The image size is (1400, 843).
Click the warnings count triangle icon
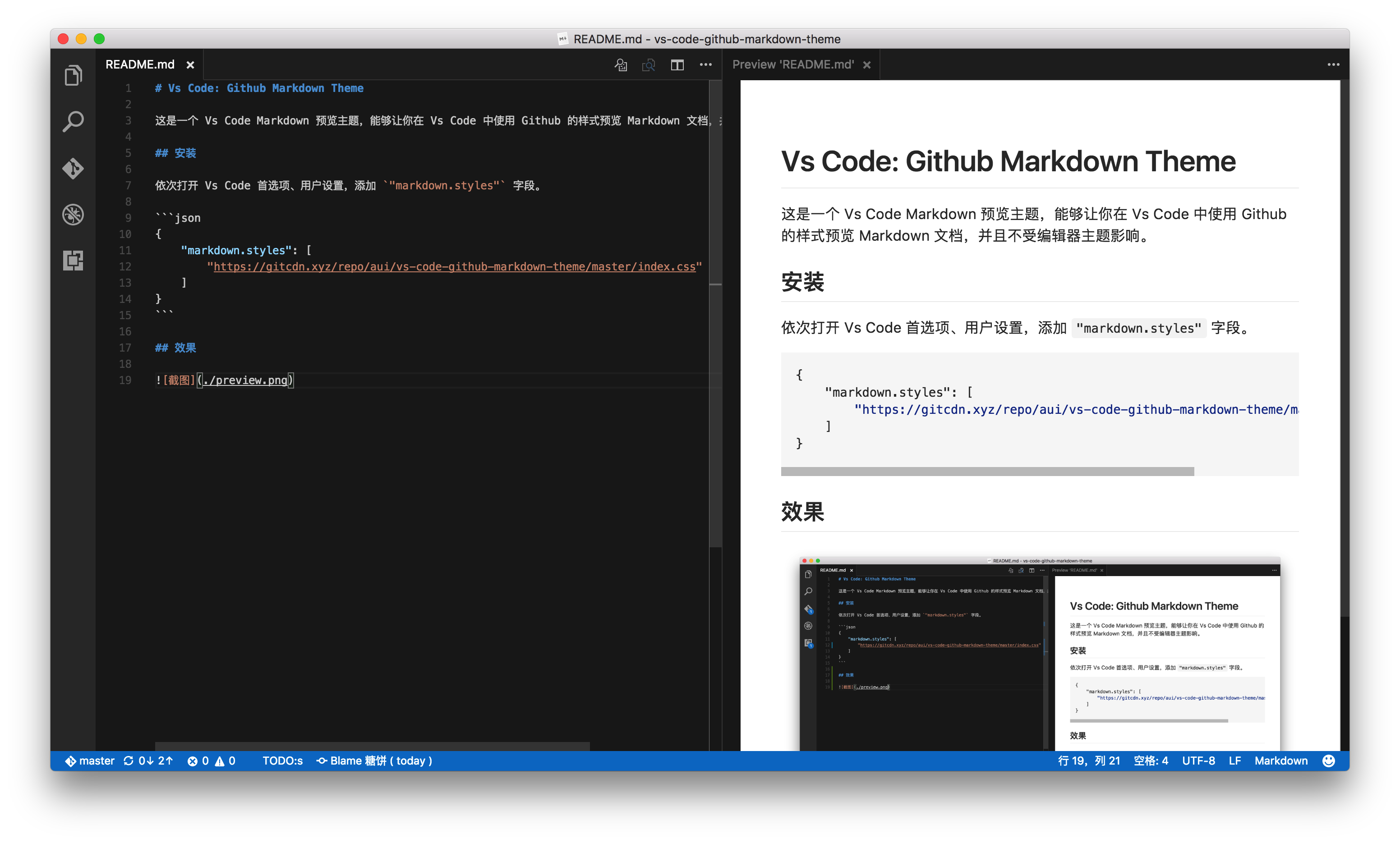pos(220,761)
